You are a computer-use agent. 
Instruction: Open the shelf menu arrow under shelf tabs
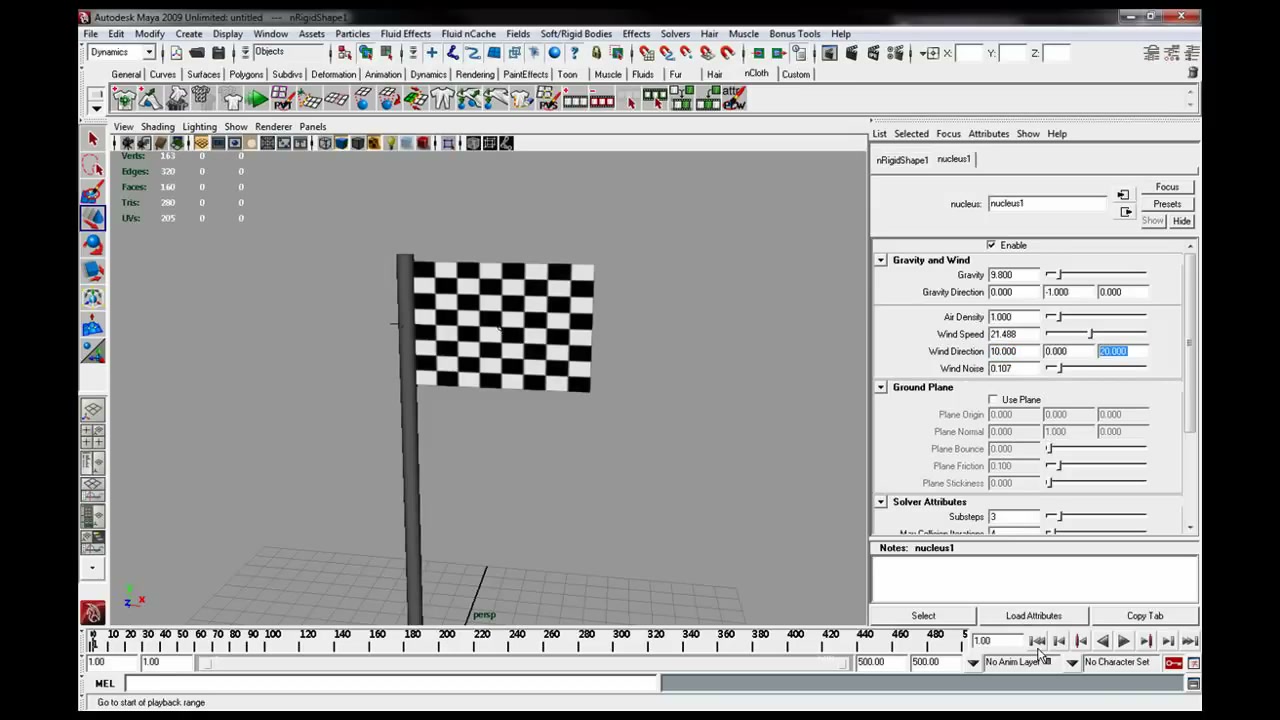(x=95, y=108)
